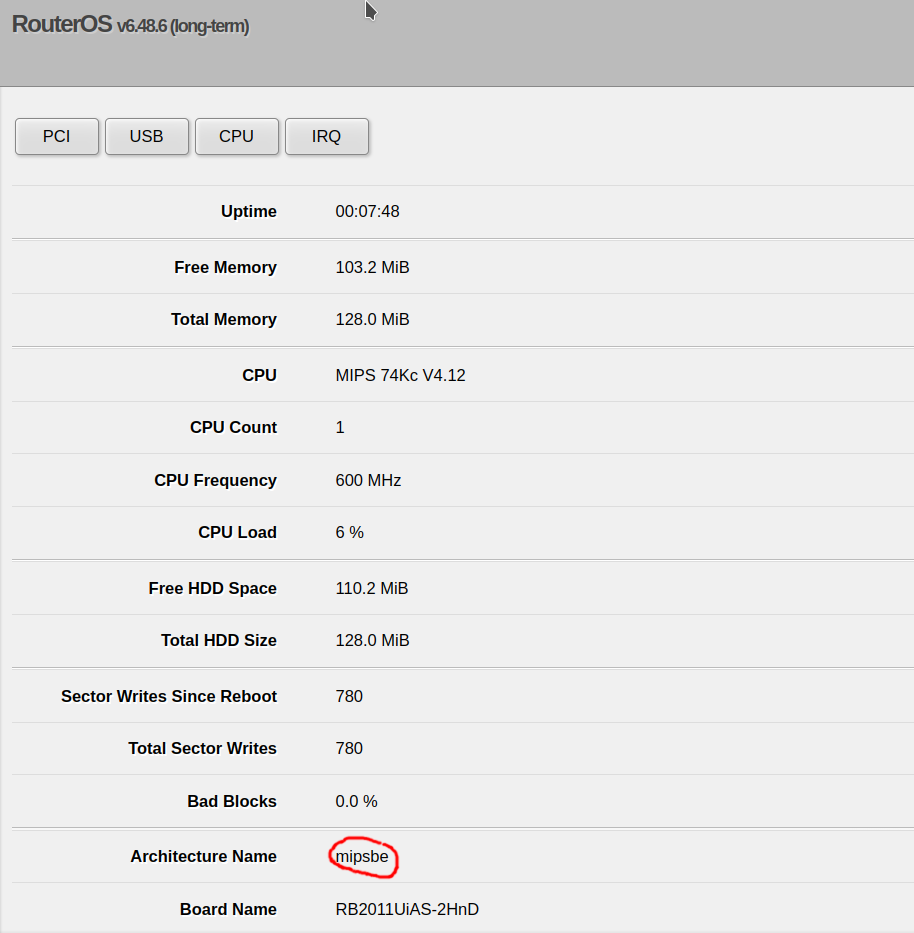Image resolution: width=914 pixels, height=933 pixels.
Task: Click the Sector Writes Since Reboot label
Action: point(169,696)
